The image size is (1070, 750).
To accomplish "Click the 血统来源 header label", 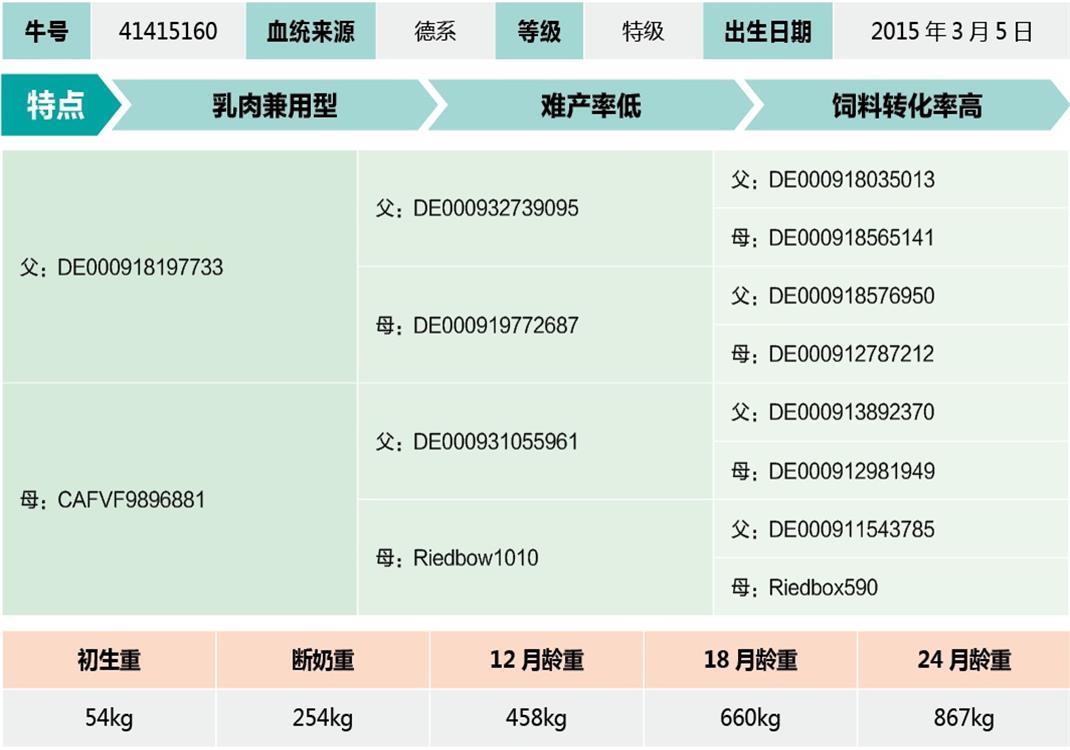I will pos(310,31).
